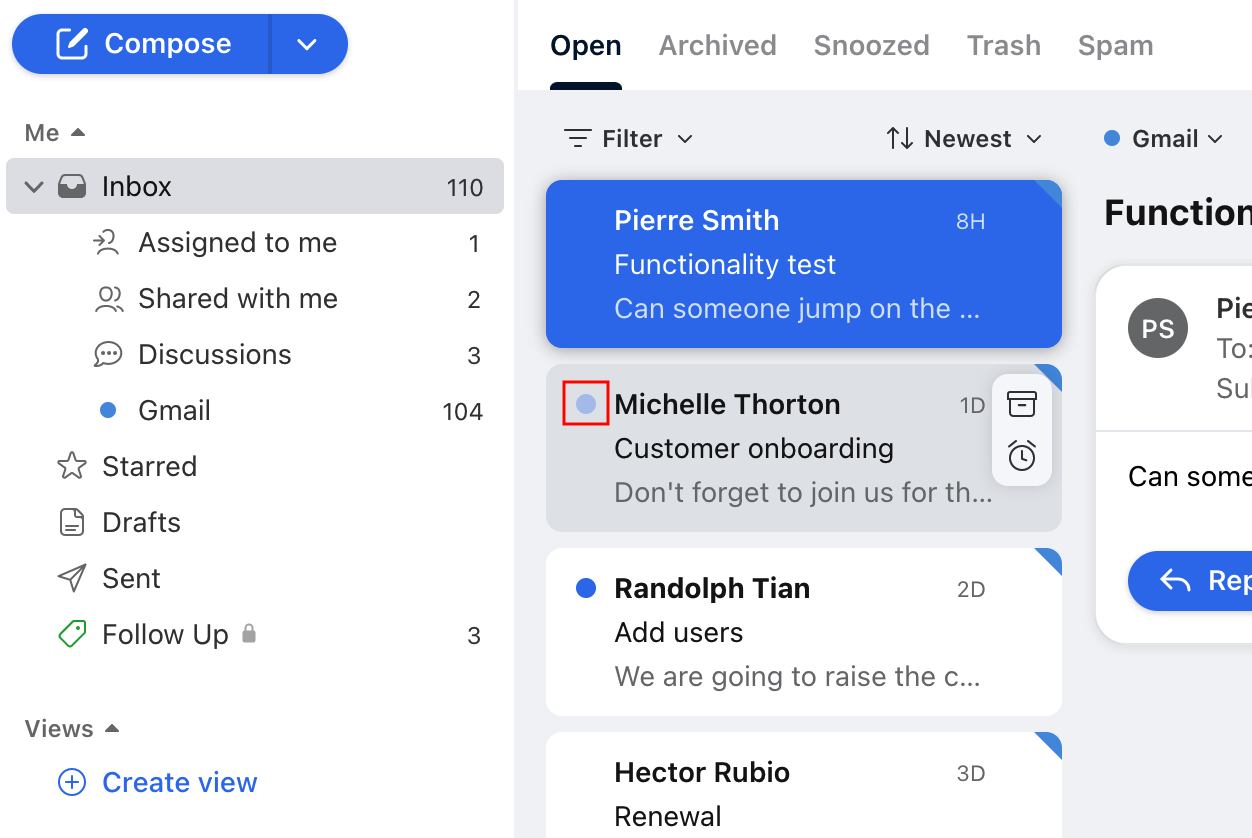
Task: Click the Shared with me icon
Action: (109, 297)
